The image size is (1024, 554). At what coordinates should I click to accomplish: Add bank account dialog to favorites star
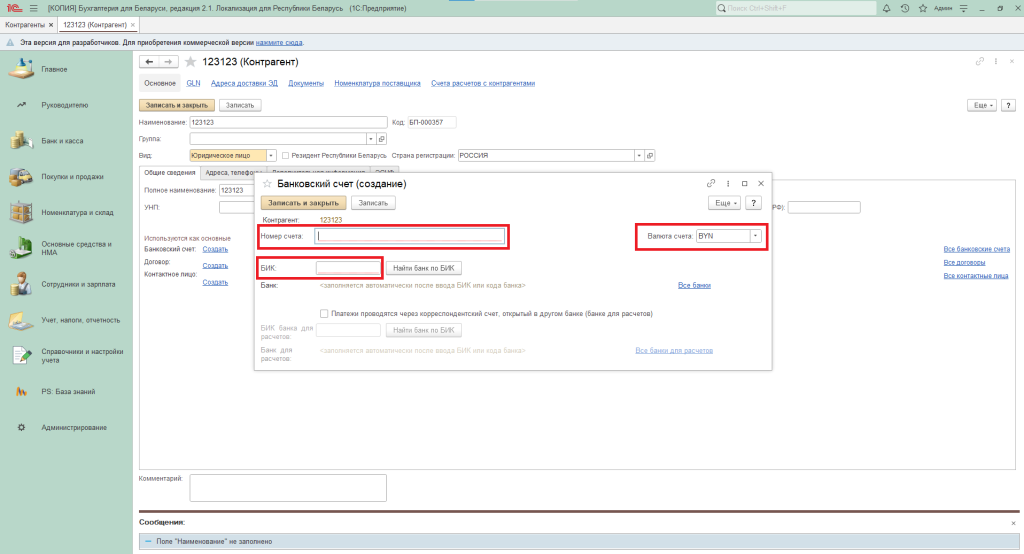click(x=266, y=184)
